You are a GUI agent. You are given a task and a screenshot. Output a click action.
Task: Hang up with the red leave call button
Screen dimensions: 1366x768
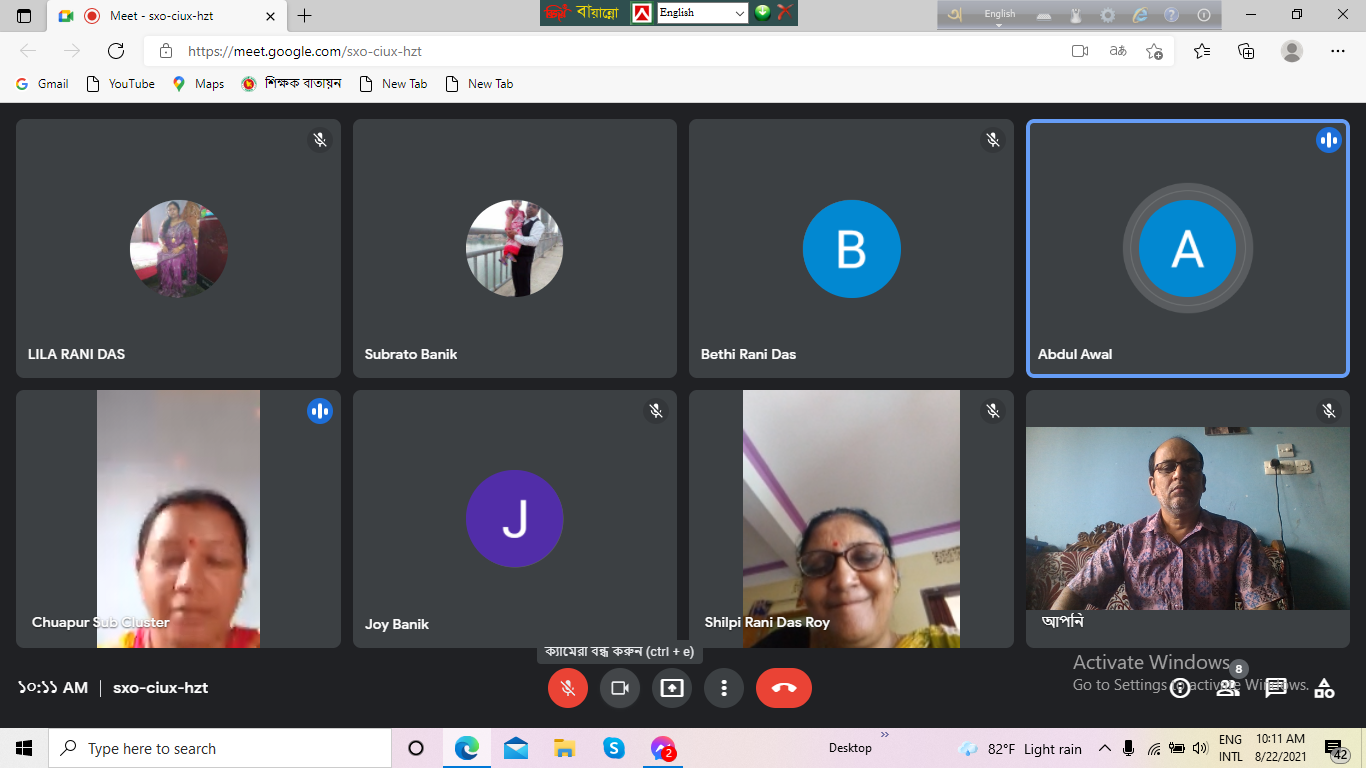click(784, 688)
